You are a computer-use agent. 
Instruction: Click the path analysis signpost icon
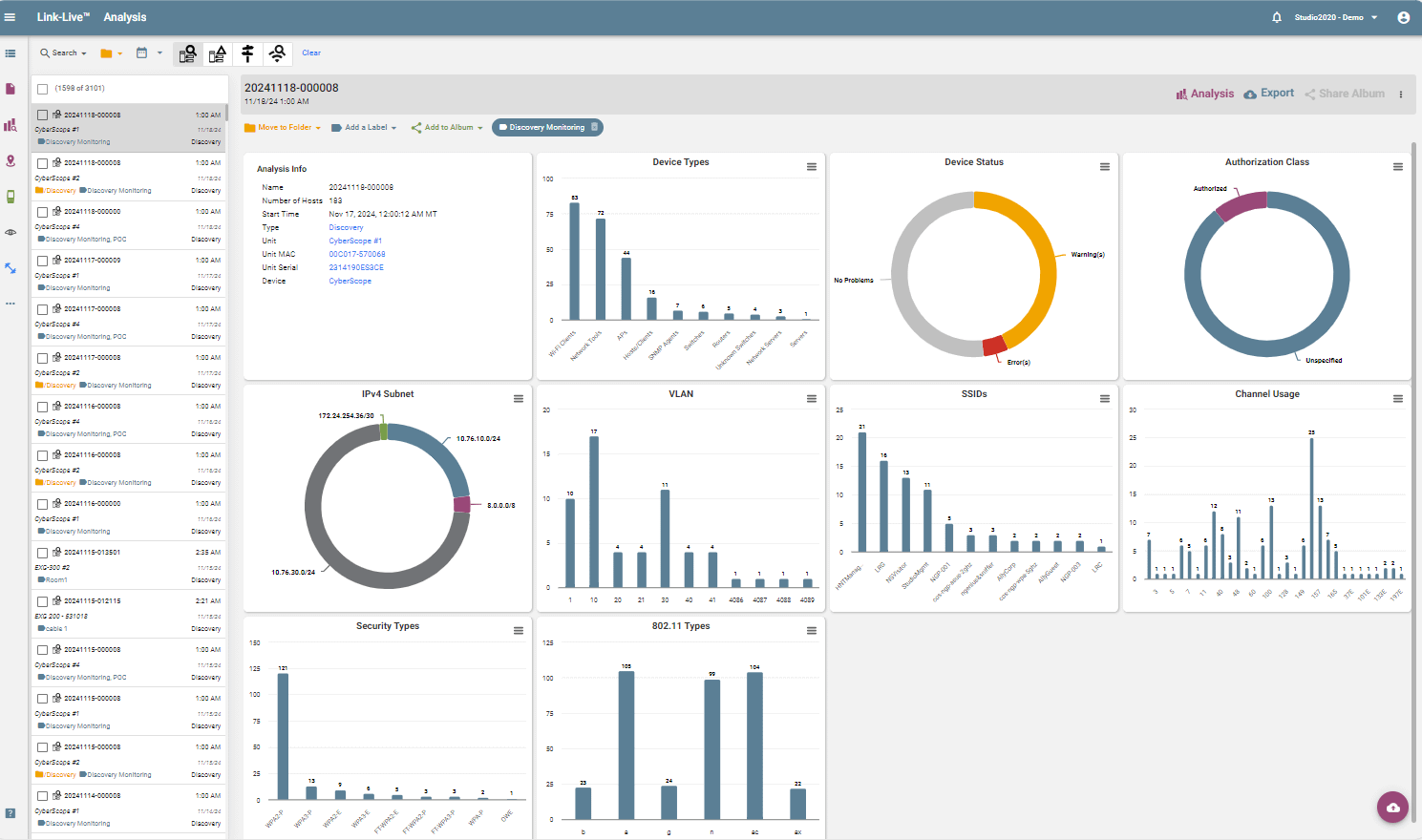pos(247,53)
